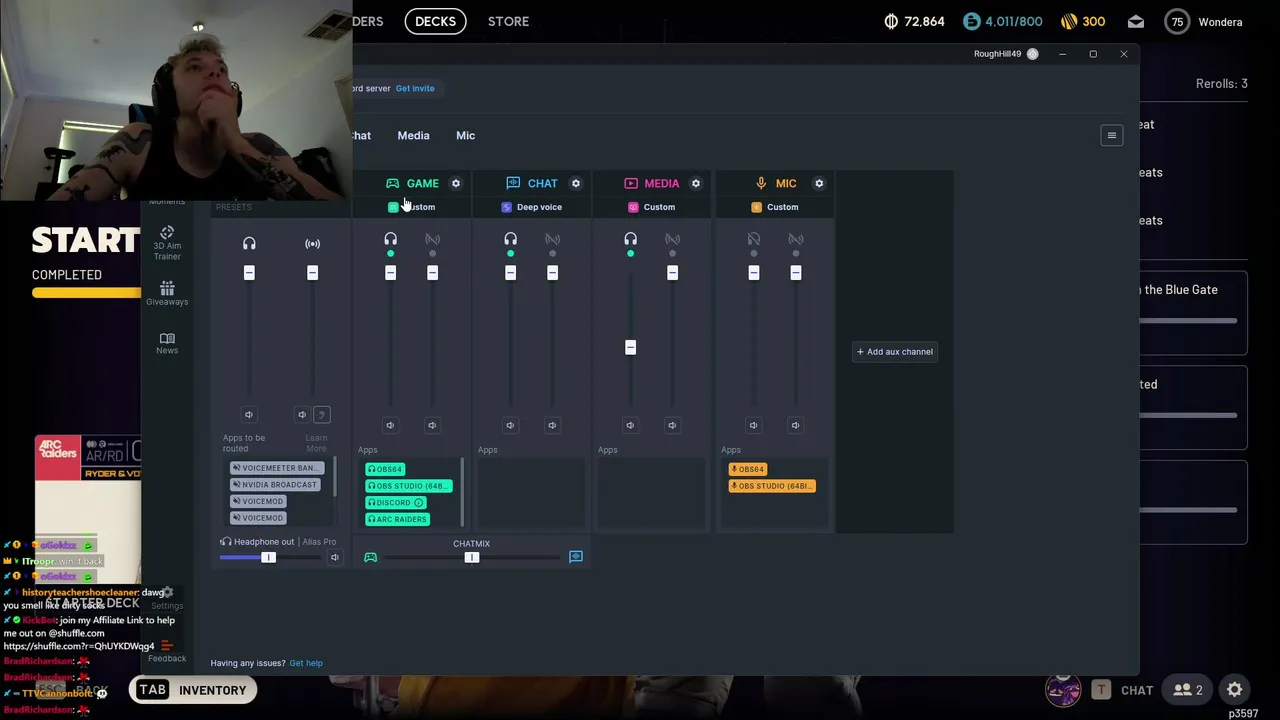Open the DECKS tab in the game
Image resolution: width=1280 pixels, height=720 pixels.
[x=435, y=21]
